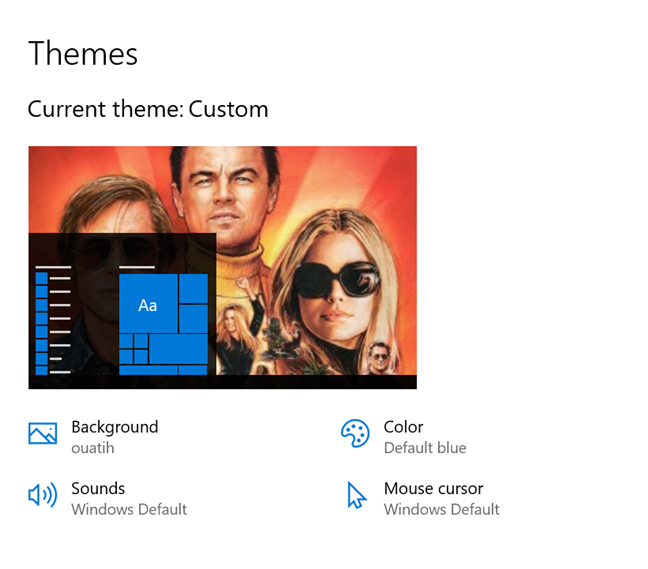
Task: Click the 'Aa' tile in preview
Action: point(148,303)
